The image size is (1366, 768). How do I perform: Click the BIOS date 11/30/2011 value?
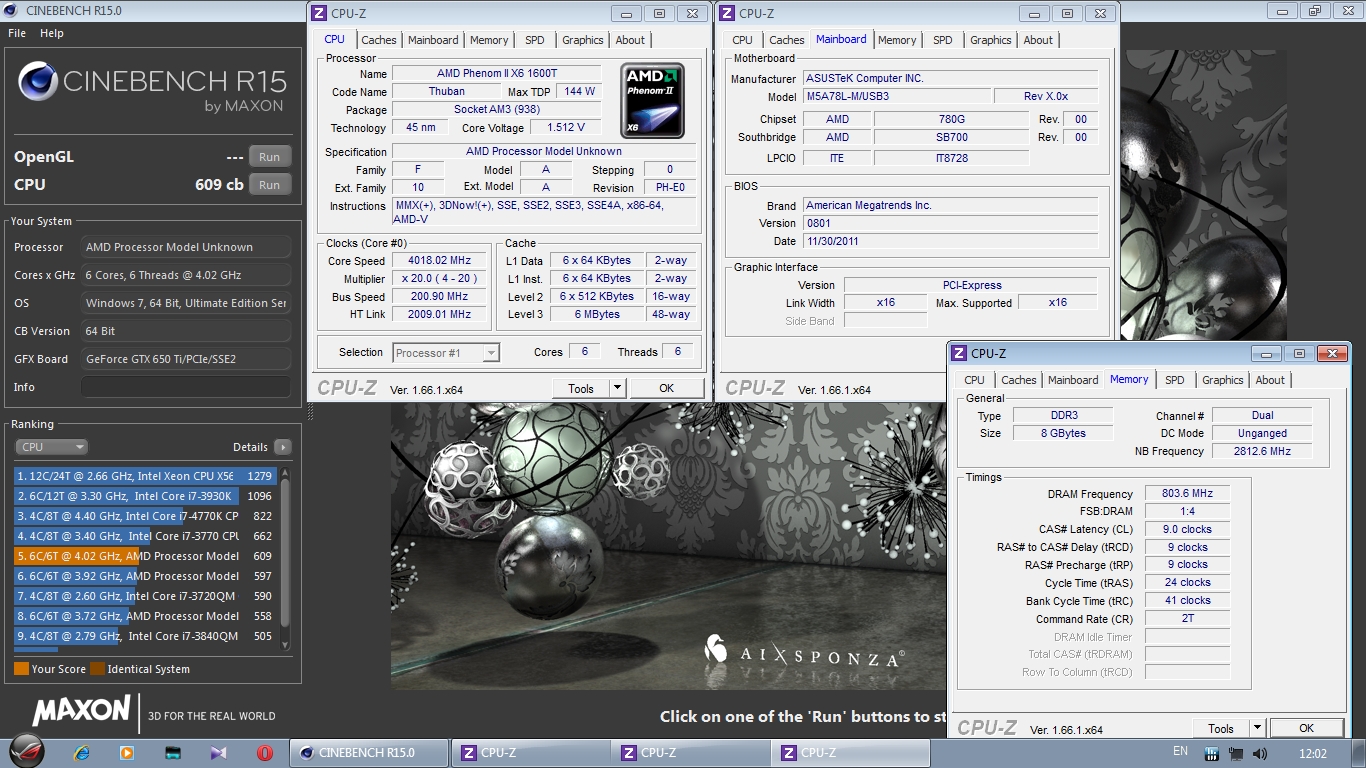(x=951, y=241)
